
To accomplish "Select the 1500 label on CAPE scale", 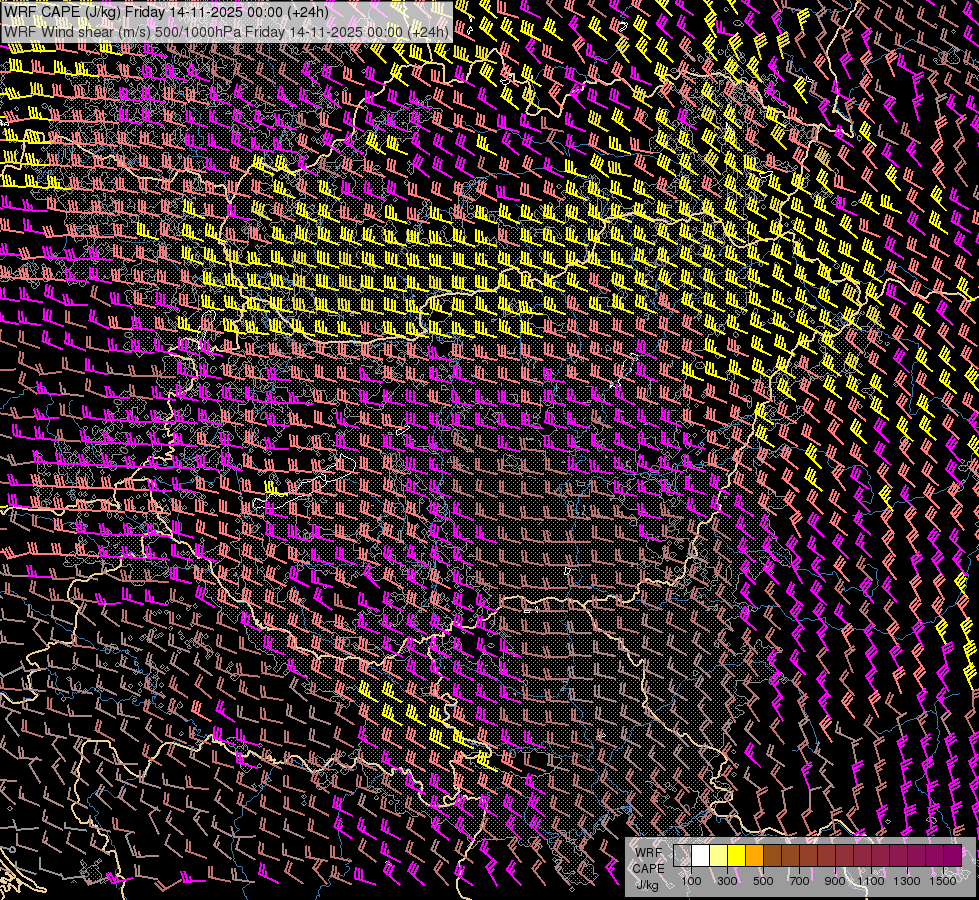I will [943, 881].
